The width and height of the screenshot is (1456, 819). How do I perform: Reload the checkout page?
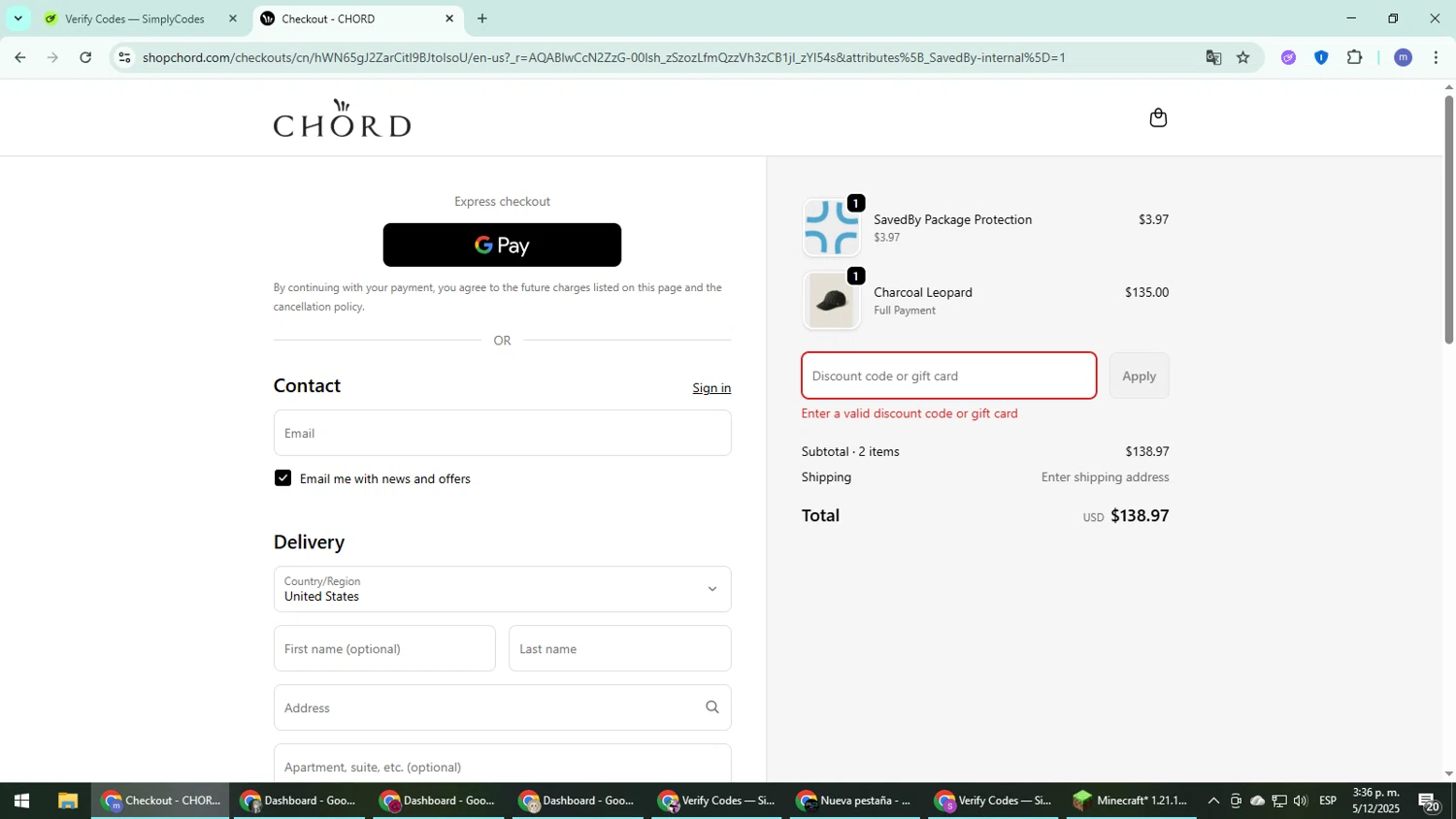(85, 57)
